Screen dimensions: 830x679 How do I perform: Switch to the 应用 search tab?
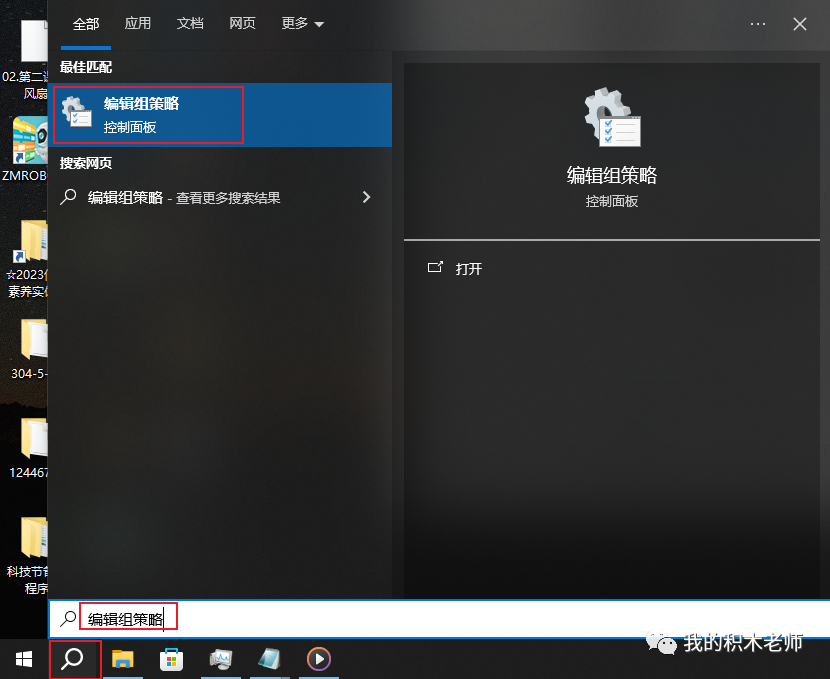tap(137, 23)
